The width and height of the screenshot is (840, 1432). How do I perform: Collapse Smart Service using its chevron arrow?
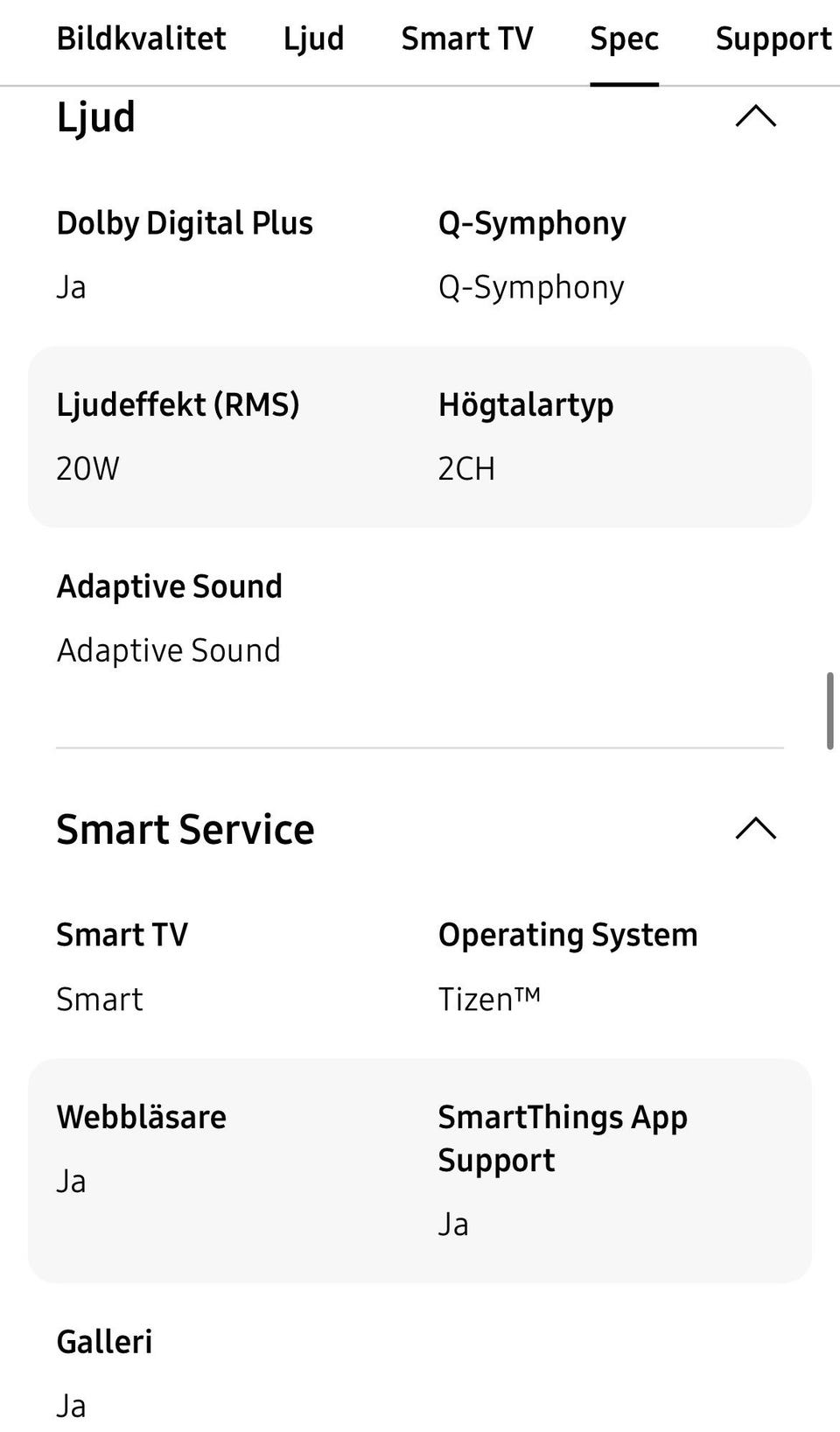pos(756,828)
